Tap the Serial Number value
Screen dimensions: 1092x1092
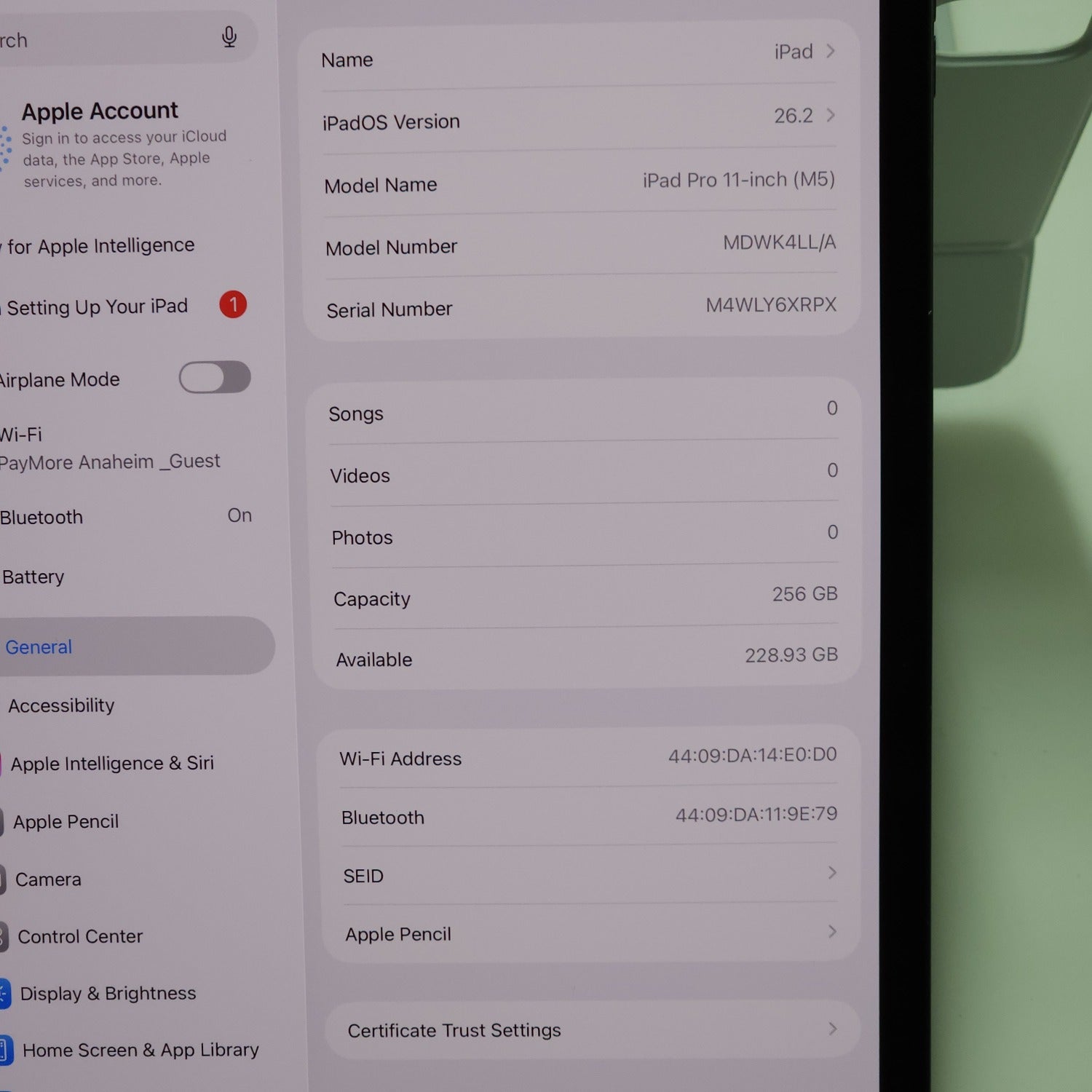point(771,305)
